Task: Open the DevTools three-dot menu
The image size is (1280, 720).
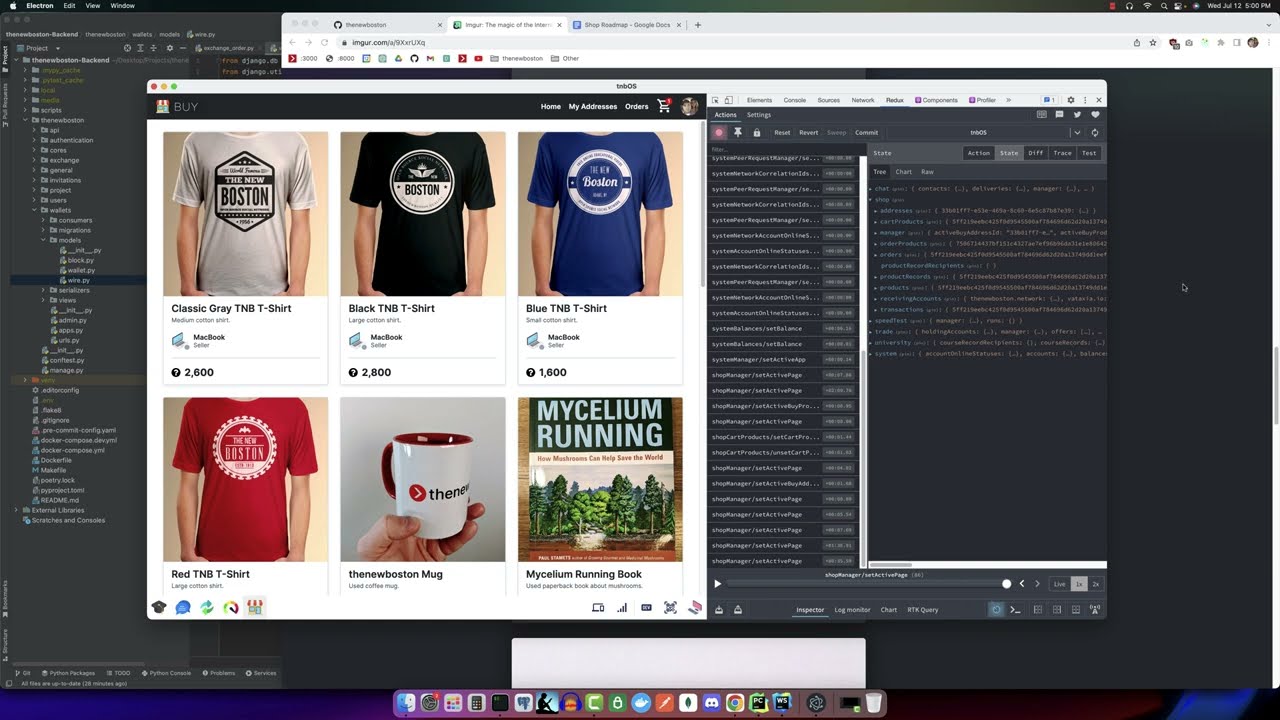Action: pos(1085,100)
